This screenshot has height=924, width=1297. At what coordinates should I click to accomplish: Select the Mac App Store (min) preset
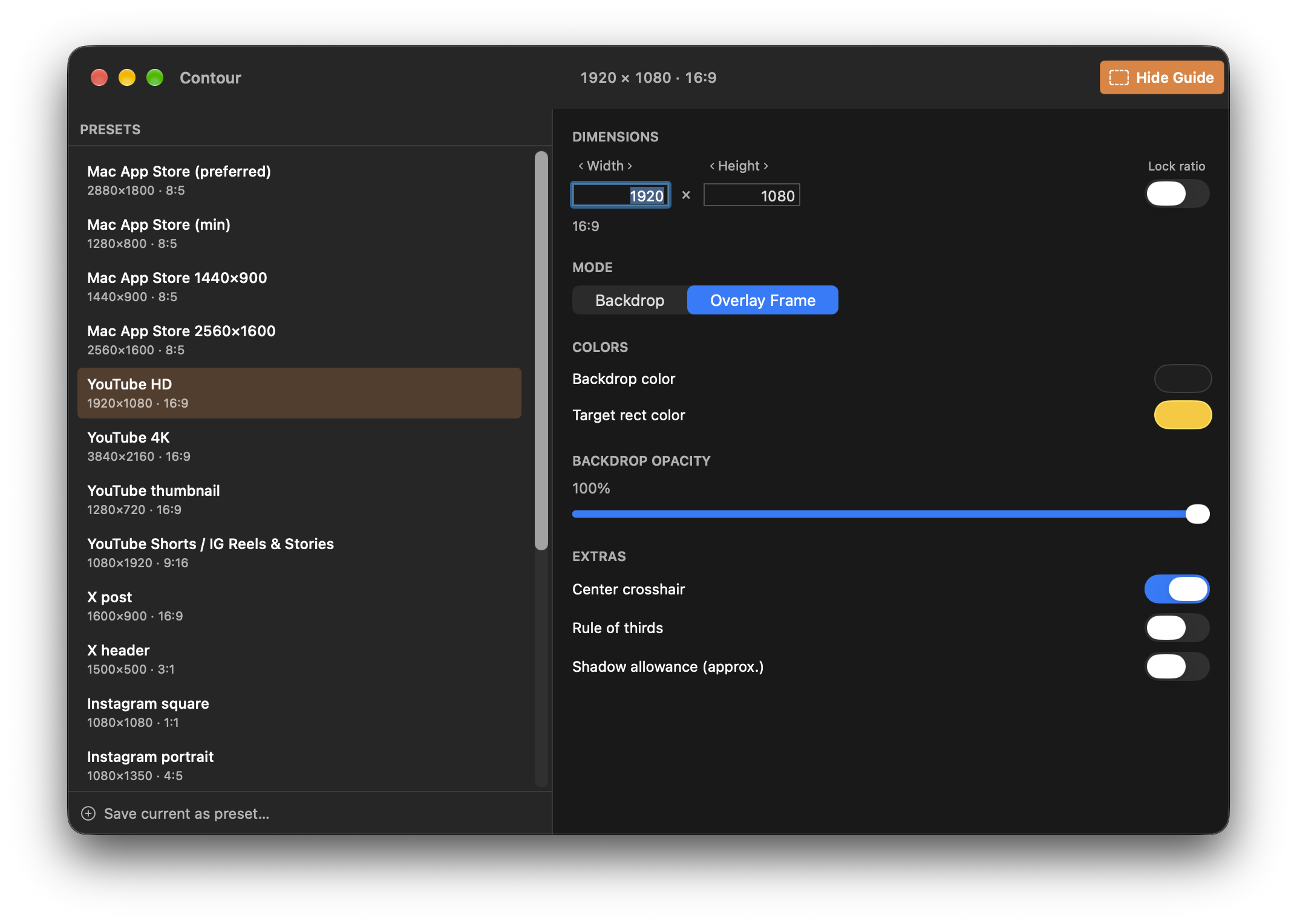coord(299,233)
